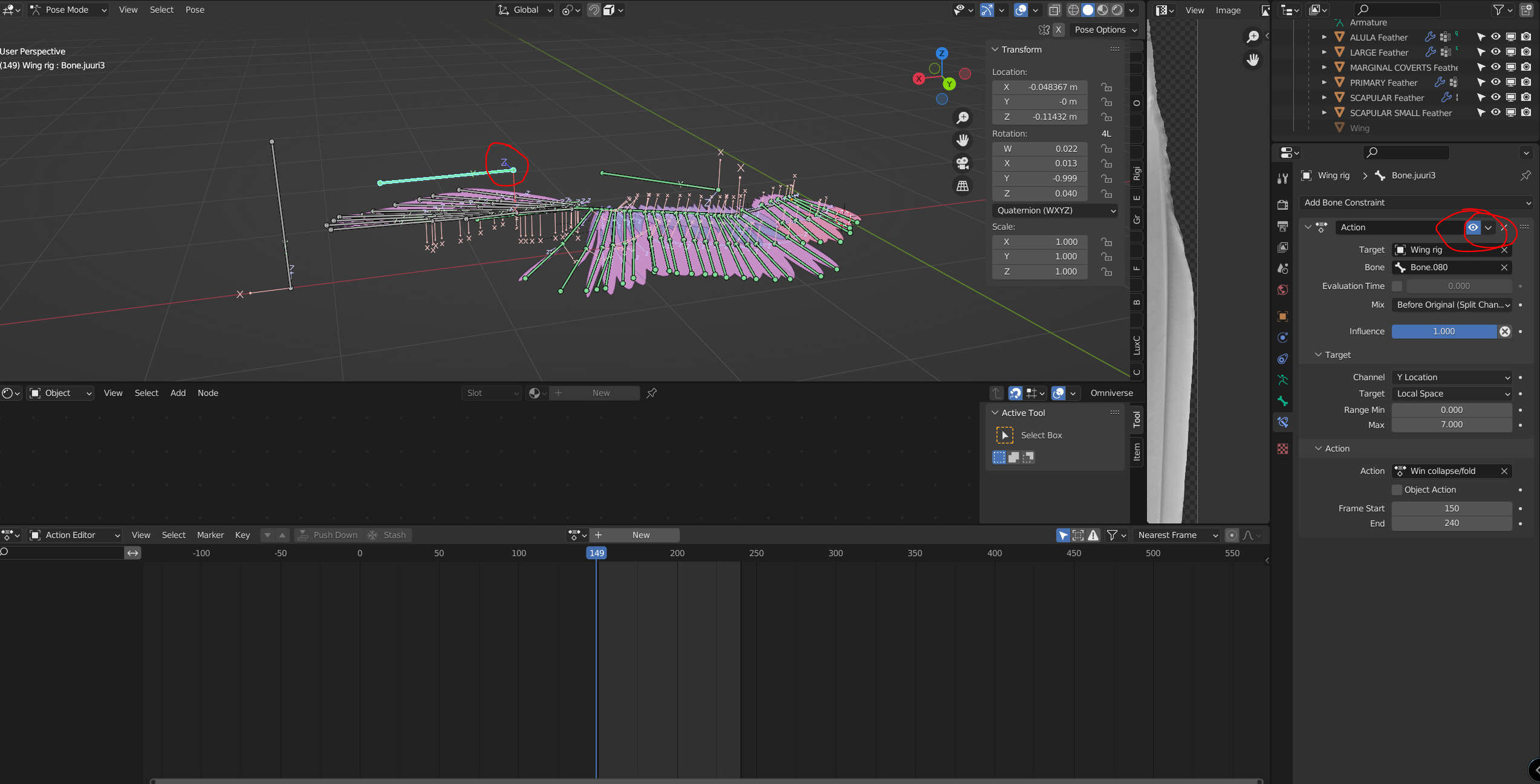This screenshot has width=1540, height=784.
Task: Click the Add Bone Constraint button
Action: 1415,202
